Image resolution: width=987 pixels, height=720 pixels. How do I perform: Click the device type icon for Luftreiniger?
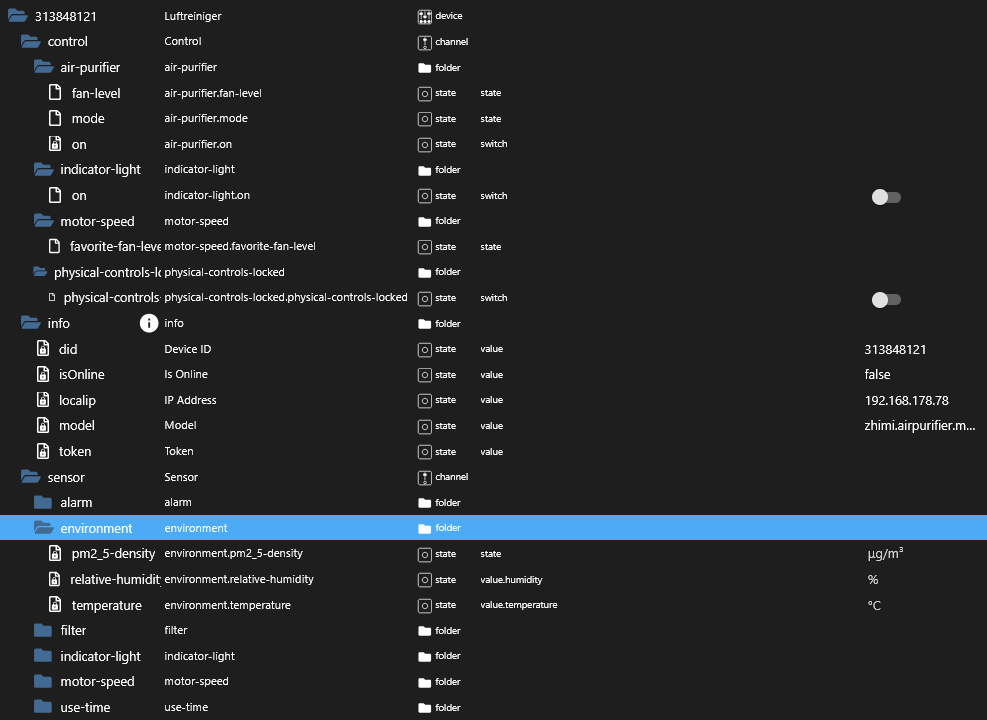tap(424, 16)
